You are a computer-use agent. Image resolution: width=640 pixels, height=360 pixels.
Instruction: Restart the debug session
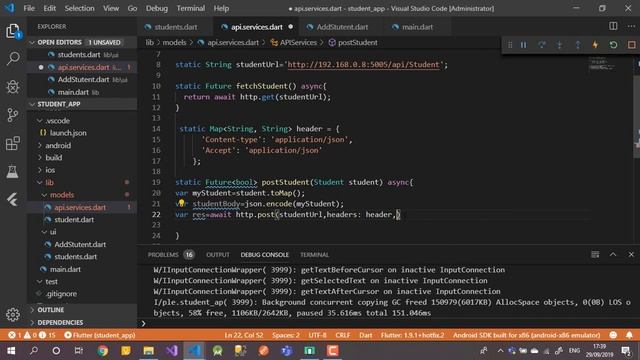point(613,45)
